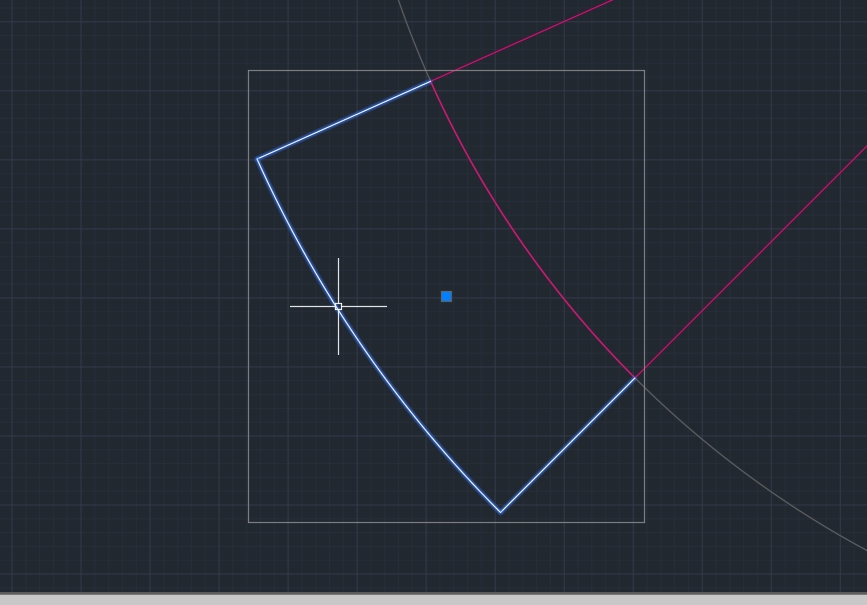Click the right corner where magenta lines intersect

pyautogui.click(x=635, y=377)
